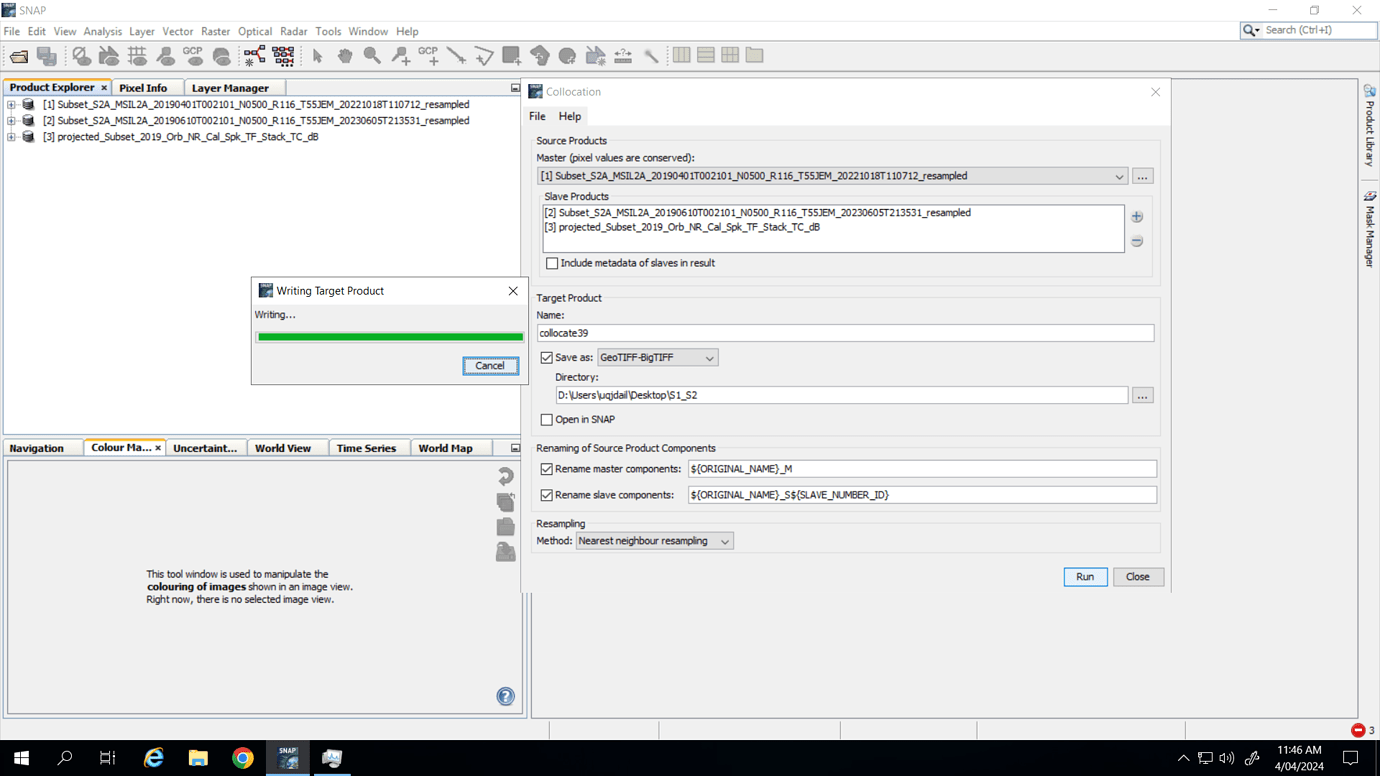Select the Pan tool in the toolbar
Viewport: 1380px width, 776px height.
pyautogui.click(x=345, y=55)
